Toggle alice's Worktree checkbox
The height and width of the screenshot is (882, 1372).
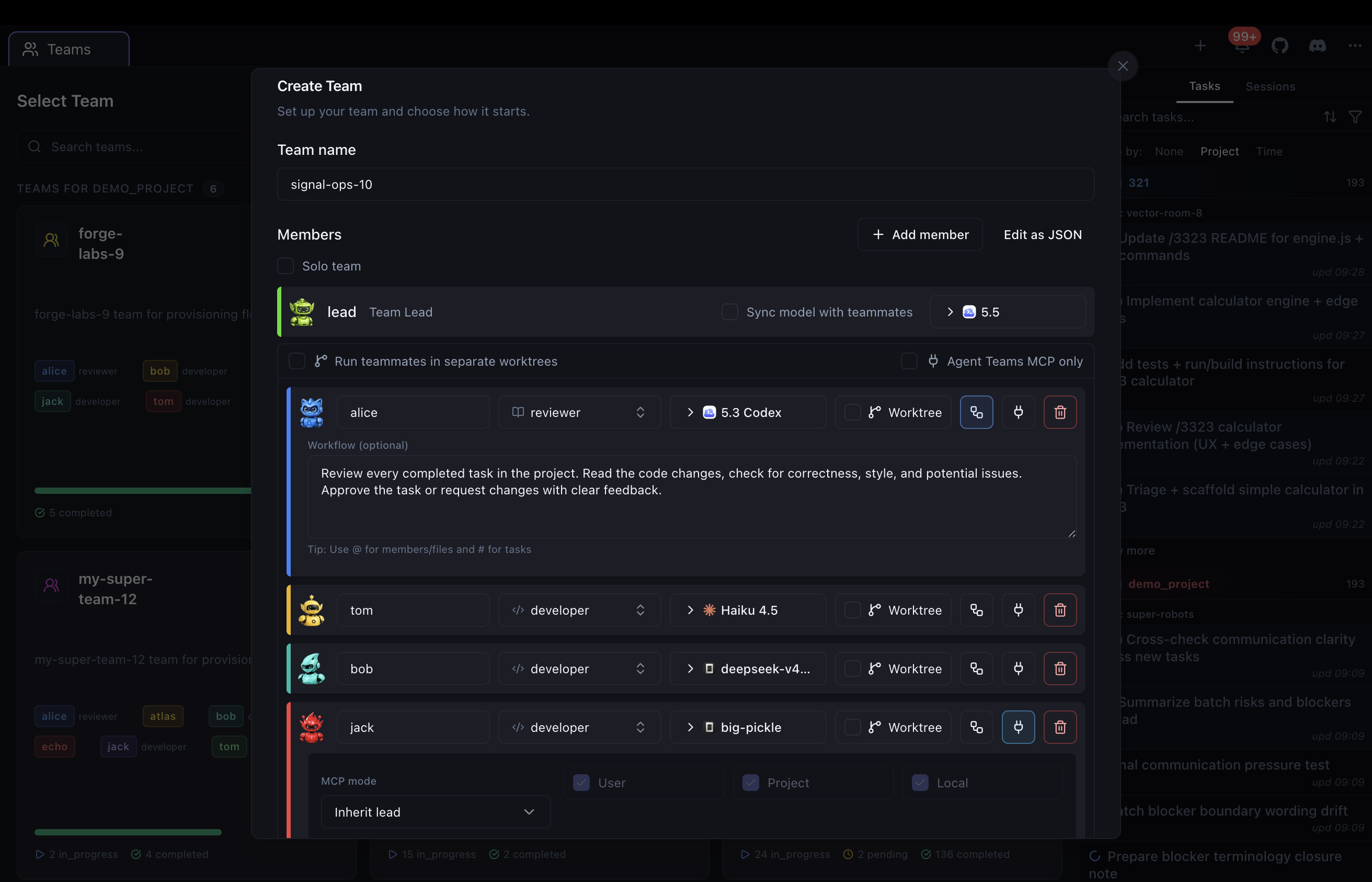(852, 412)
